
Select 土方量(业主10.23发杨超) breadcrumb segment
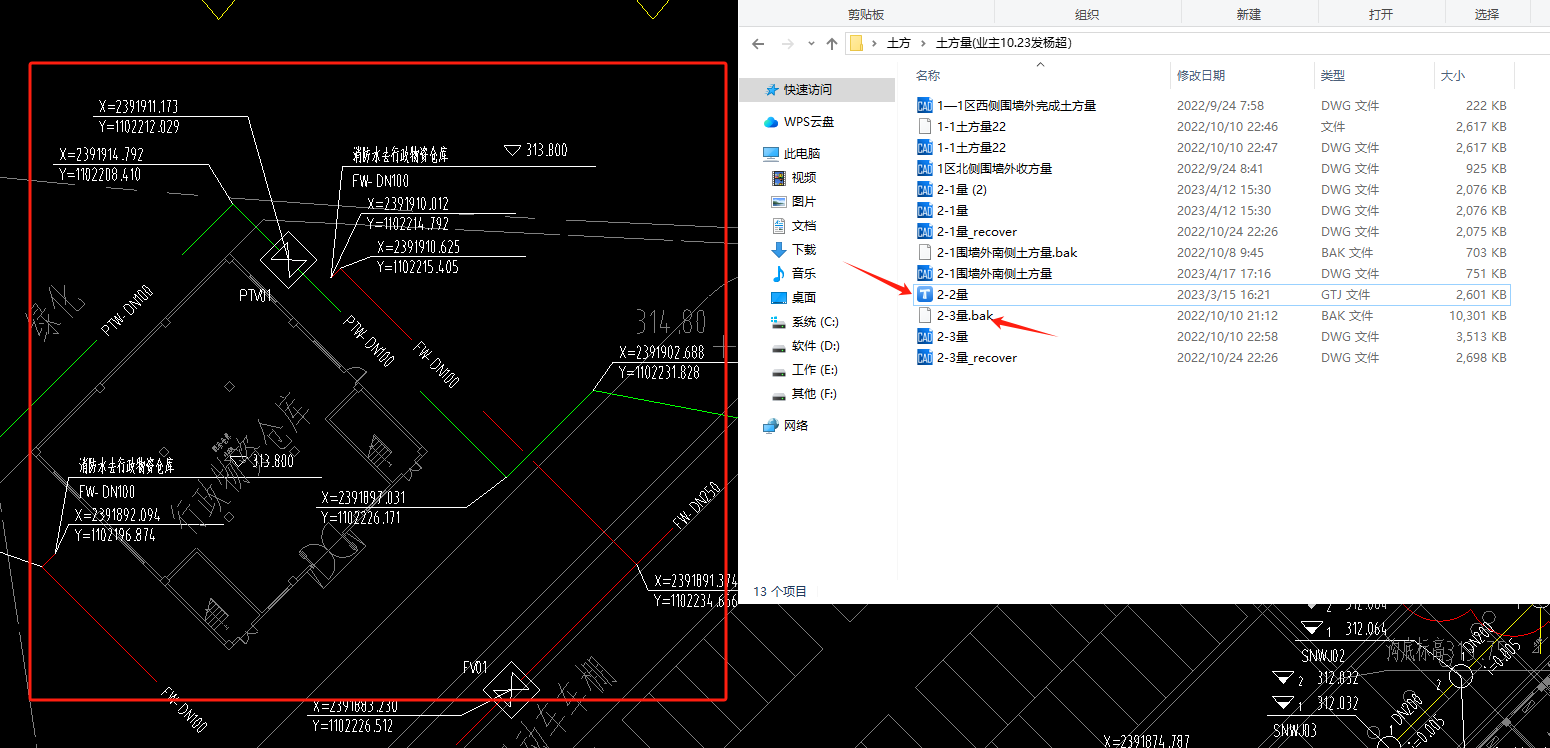coord(1003,43)
